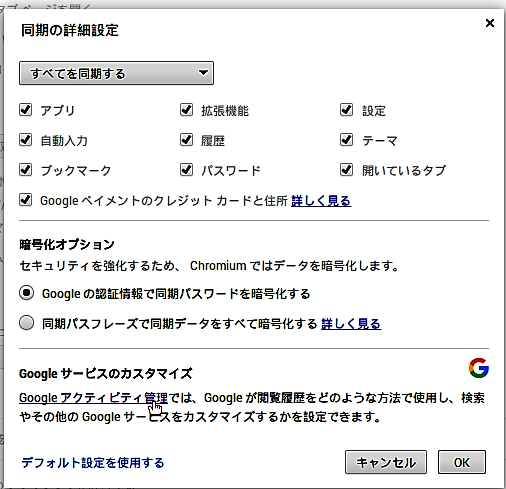The image size is (506, 489).
Task: Toggle the 設定 checkbox
Action: pyautogui.click(x=346, y=110)
